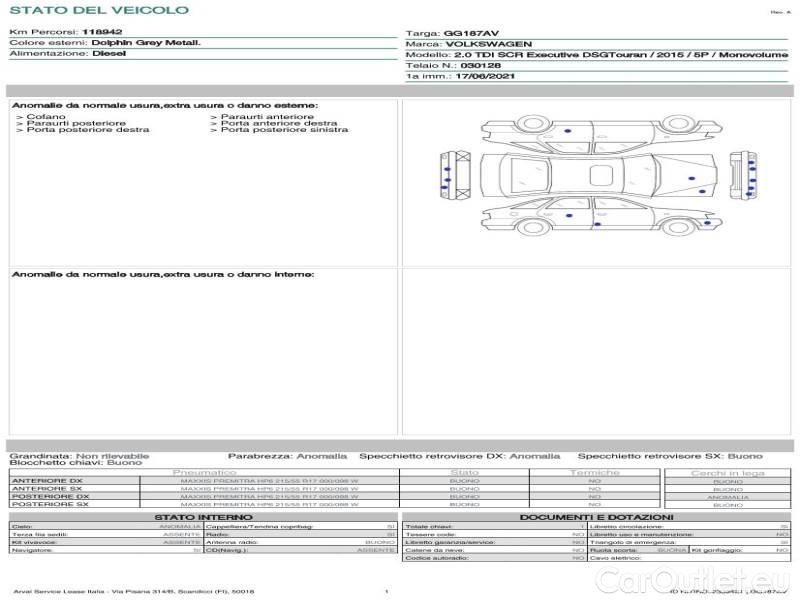Select the 'Paraurti posteriore' damage entry
800x600 pixels.
(x=76, y=123)
